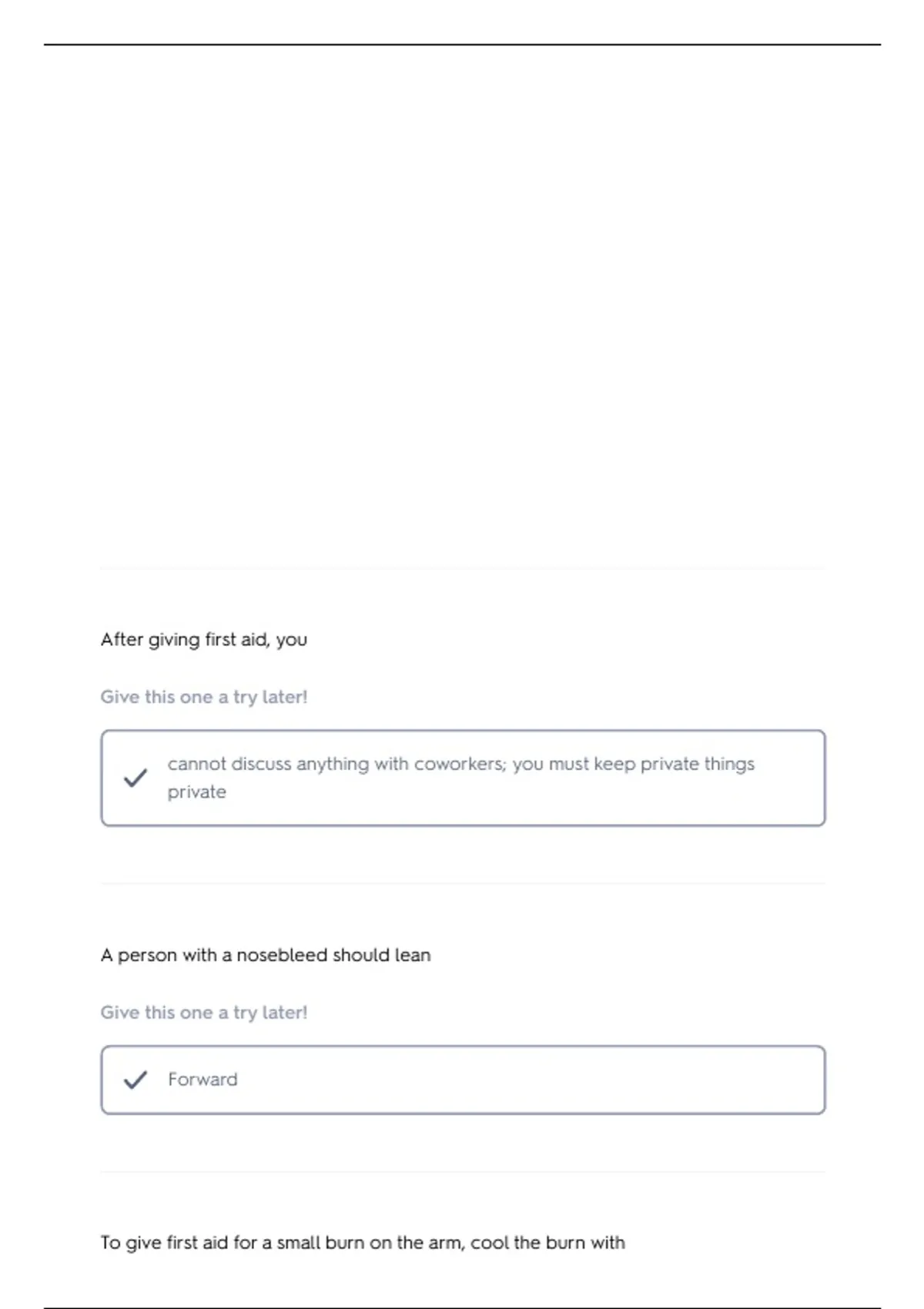Click 'Give this one a try later!' under nosebleed question
Image resolution: width=924 pixels, height=1309 pixels.
click(x=204, y=1013)
